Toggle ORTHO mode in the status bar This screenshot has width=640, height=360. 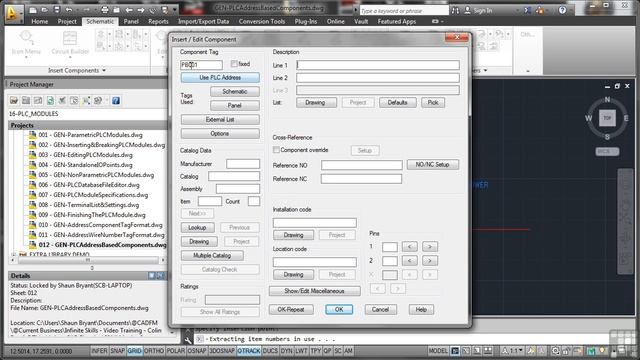coord(154,351)
